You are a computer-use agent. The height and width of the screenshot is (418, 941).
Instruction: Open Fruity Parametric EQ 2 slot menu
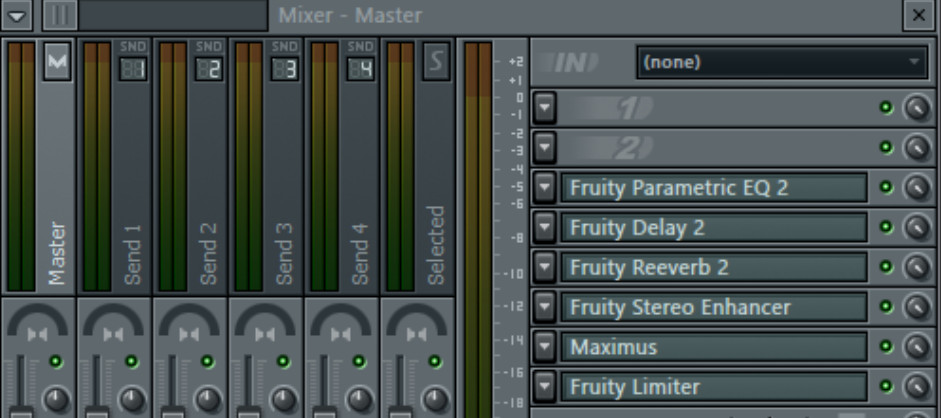(x=544, y=188)
